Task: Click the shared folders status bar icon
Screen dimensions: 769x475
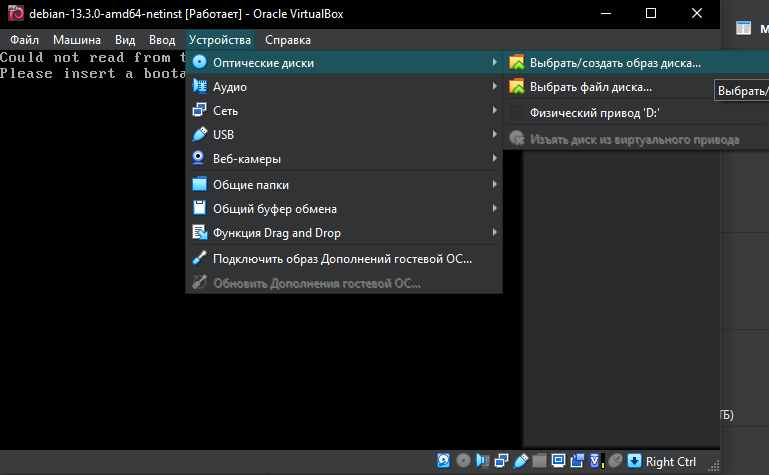Action: tap(540, 461)
